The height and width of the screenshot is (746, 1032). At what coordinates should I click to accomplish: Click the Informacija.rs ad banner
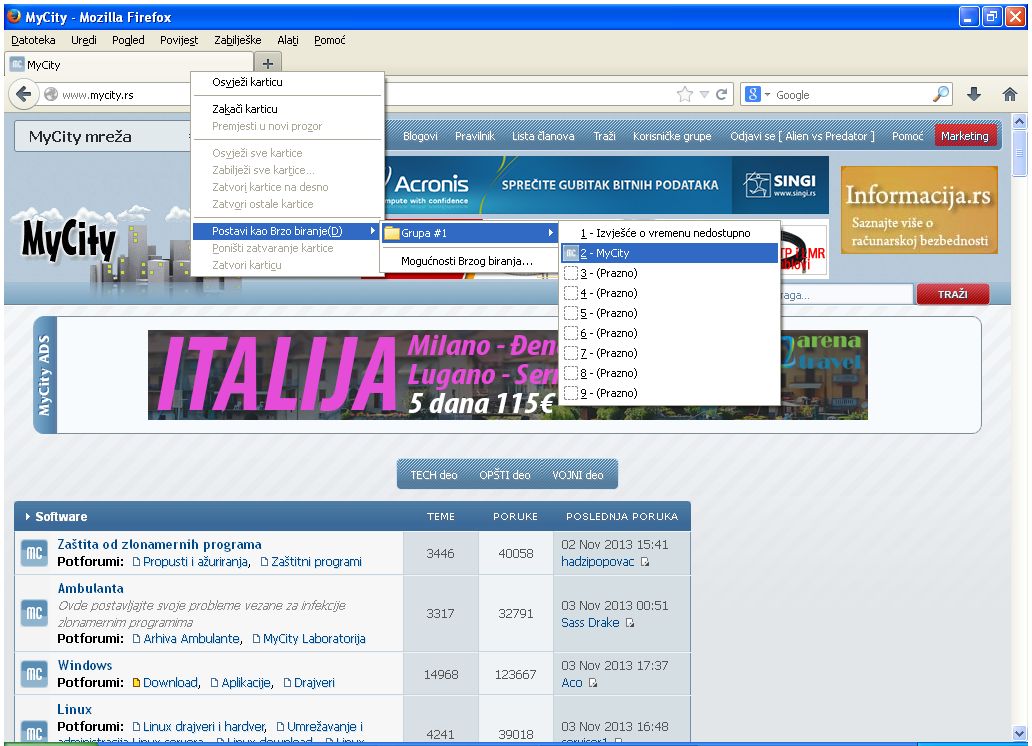[919, 209]
